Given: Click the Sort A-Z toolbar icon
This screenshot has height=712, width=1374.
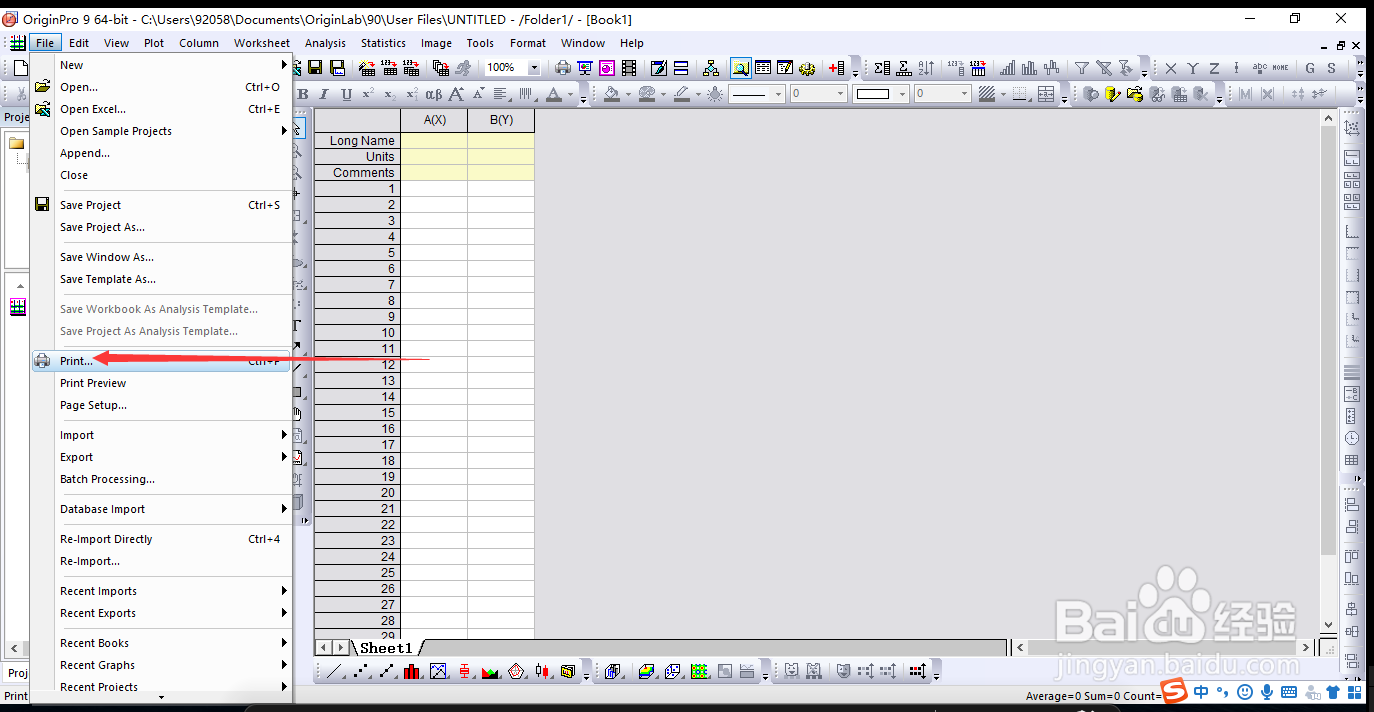Looking at the screenshot, I should pyautogui.click(x=927, y=68).
